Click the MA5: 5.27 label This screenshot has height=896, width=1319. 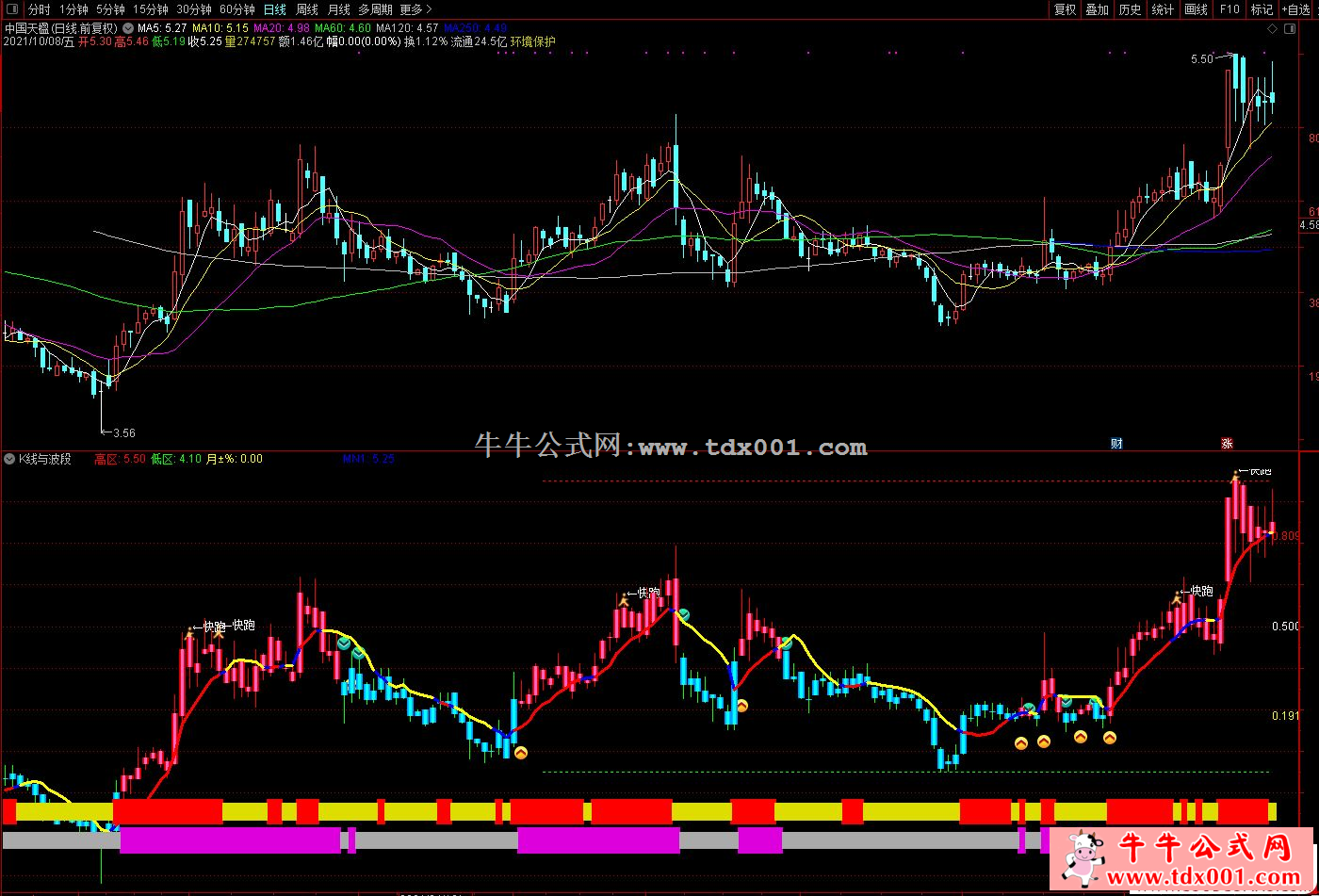(x=161, y=28)
